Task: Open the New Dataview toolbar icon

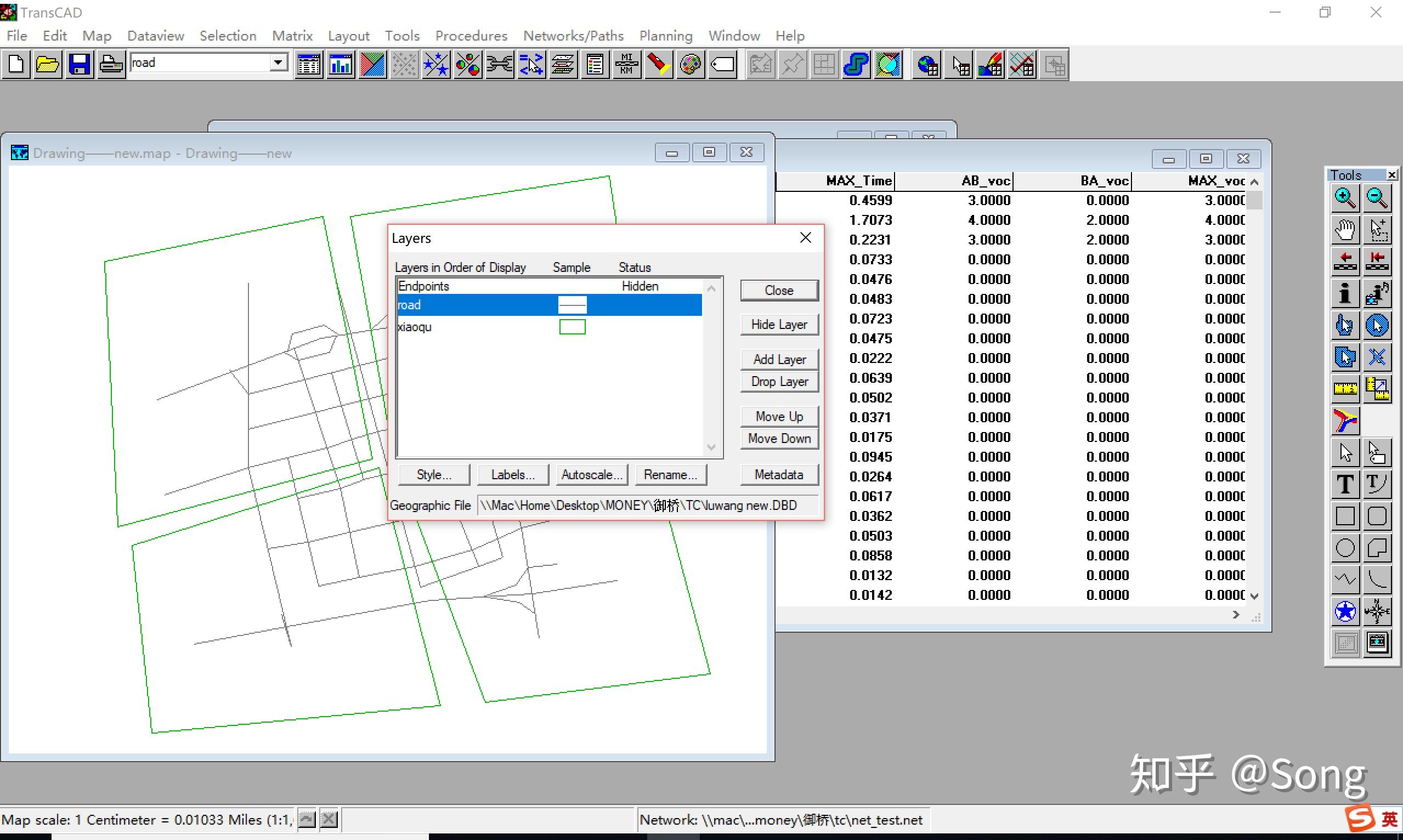Action: [309, 65]
